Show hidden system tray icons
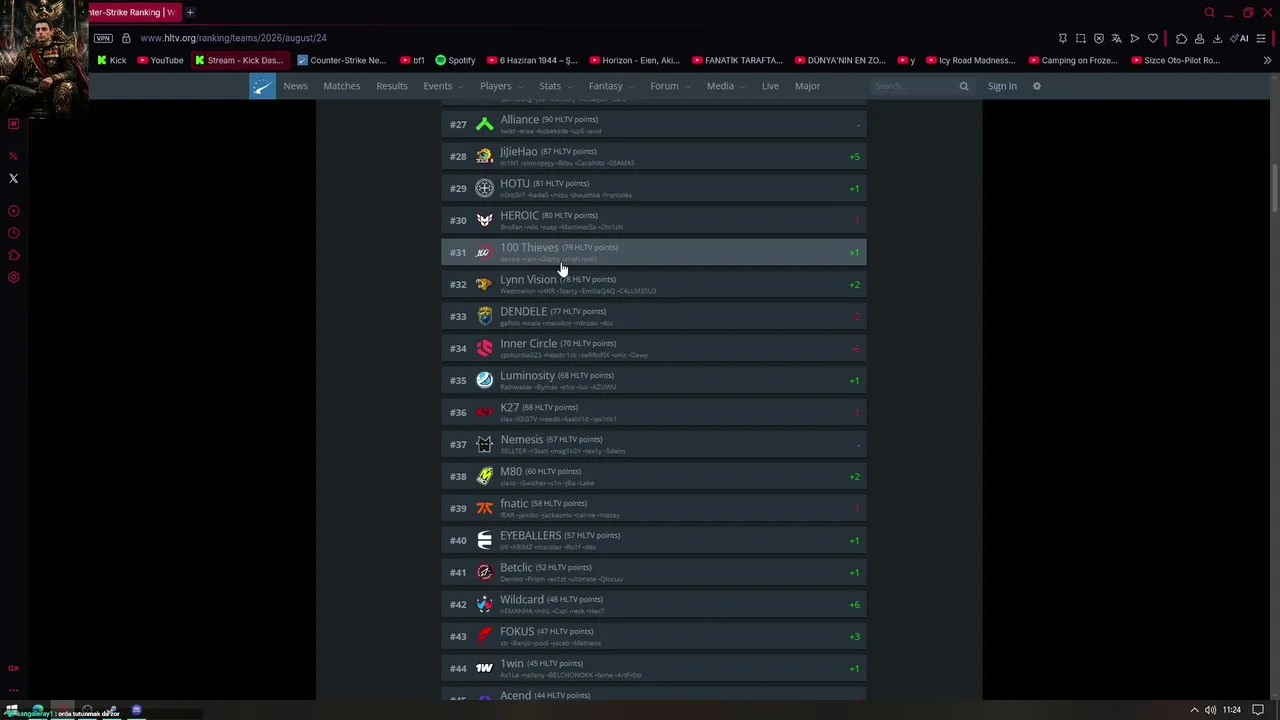 click(1193, 710)
